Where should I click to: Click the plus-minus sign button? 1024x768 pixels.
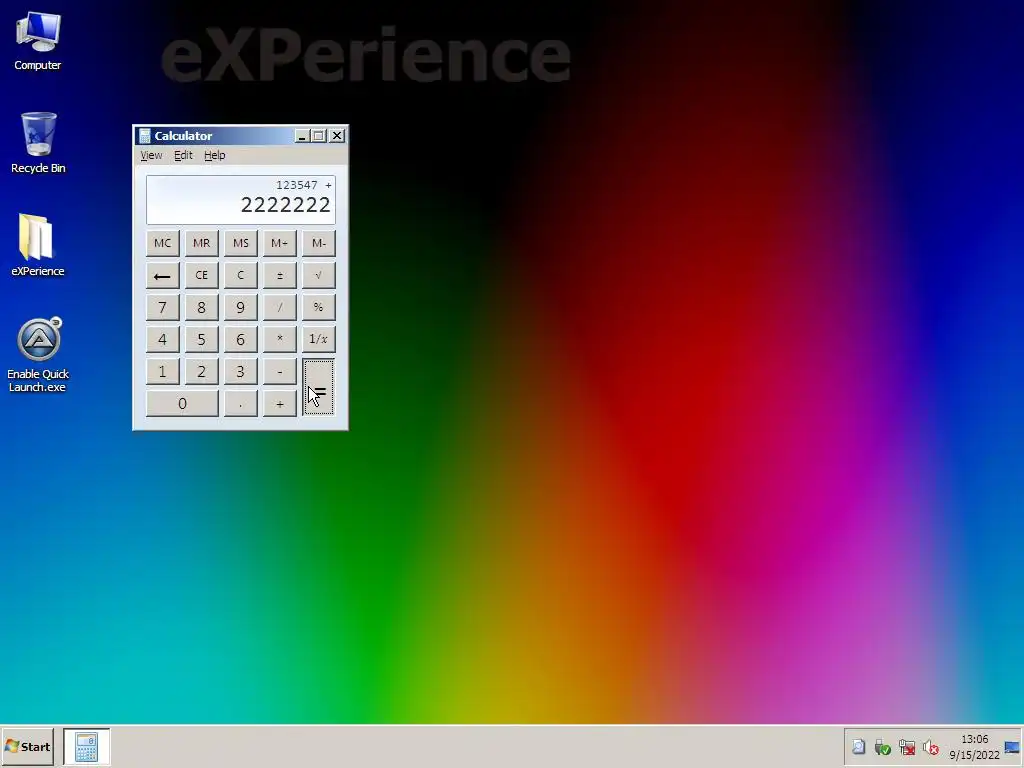pos(280,275)
